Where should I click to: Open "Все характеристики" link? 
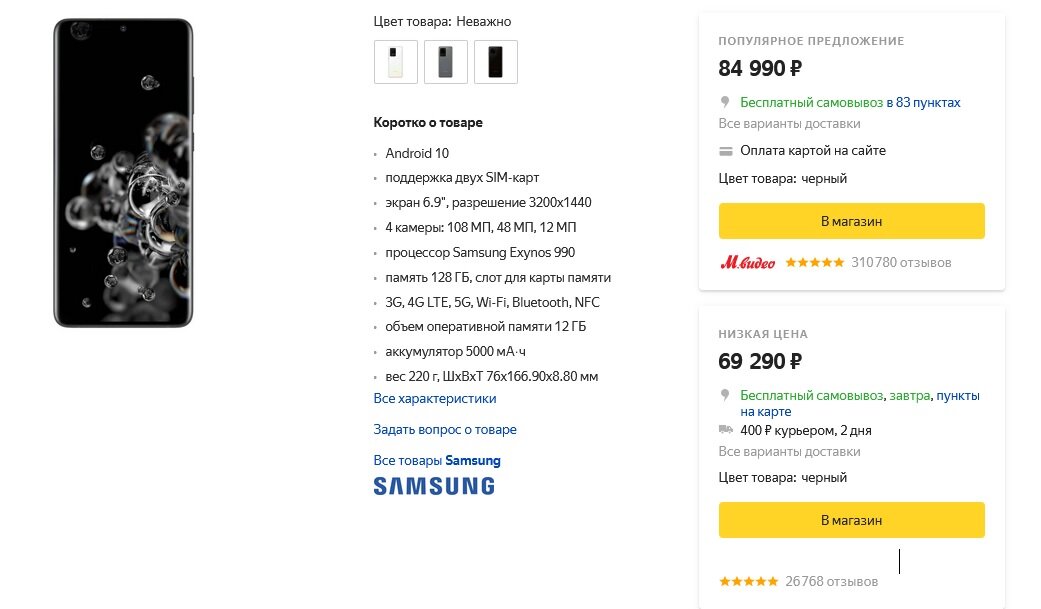tap(435, 398)
